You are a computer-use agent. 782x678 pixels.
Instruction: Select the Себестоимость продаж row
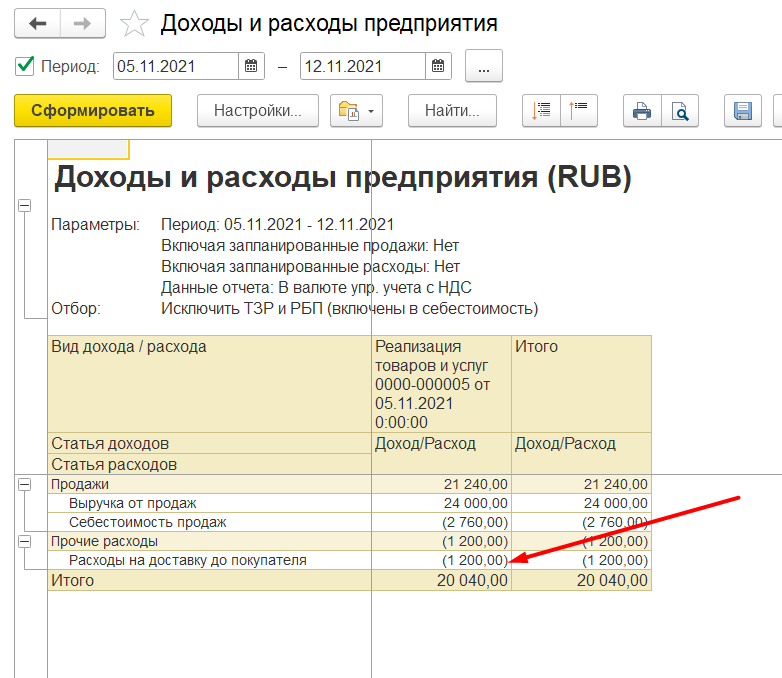tap(209, 522)
